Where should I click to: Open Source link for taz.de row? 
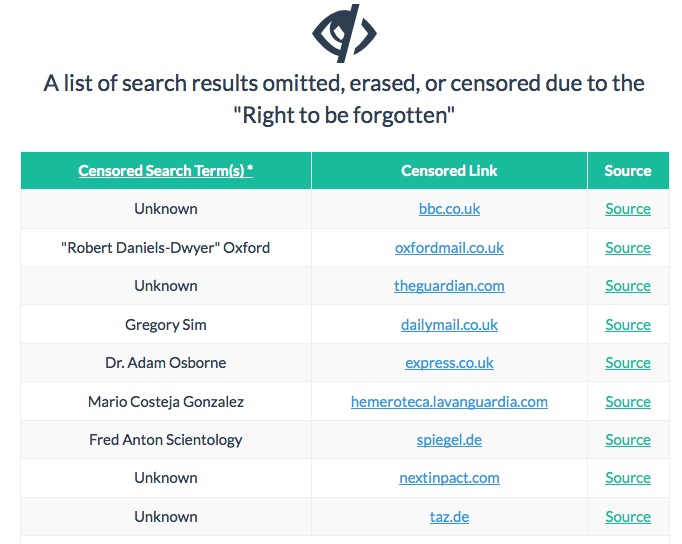(x=628, y=517)
